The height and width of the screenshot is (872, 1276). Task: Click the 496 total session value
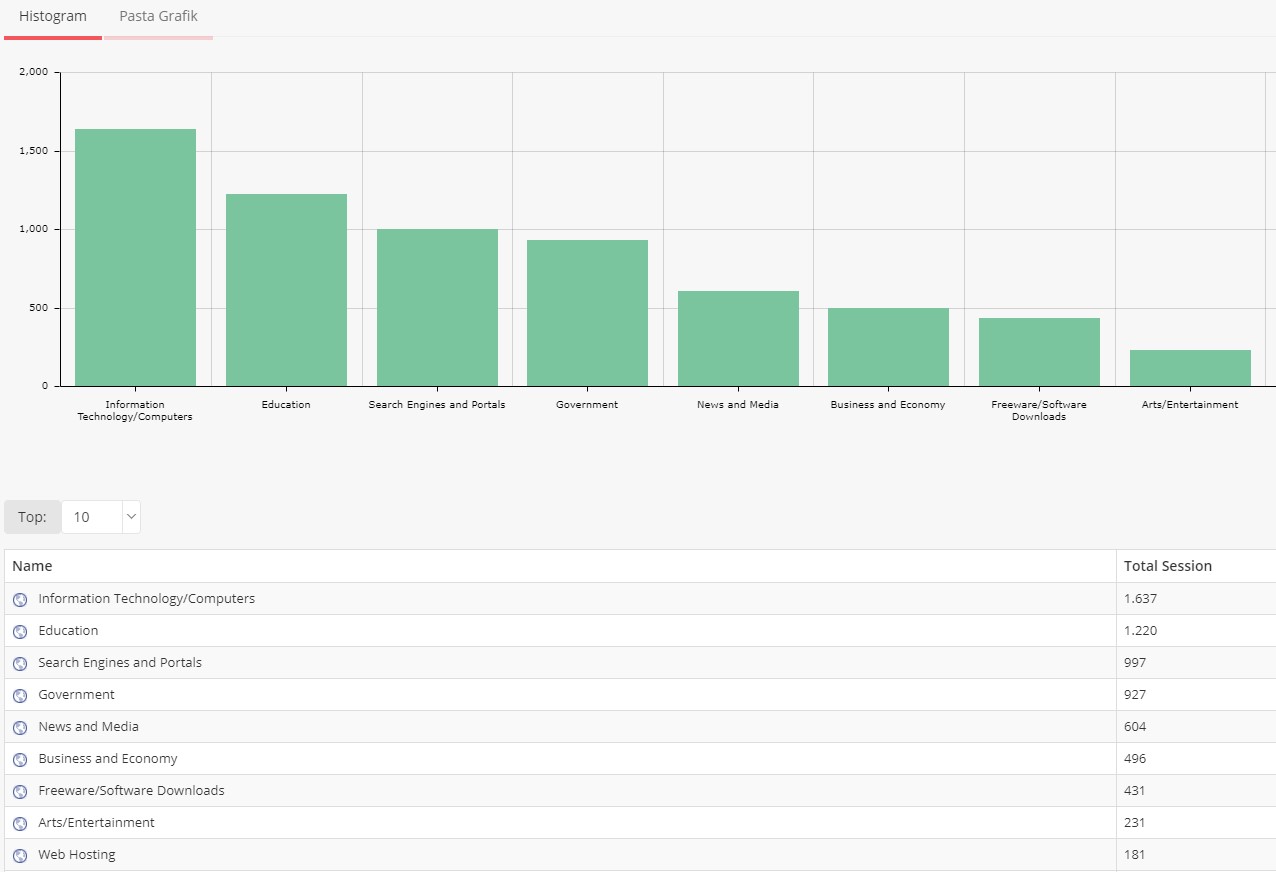click(x=1135, y=759)
